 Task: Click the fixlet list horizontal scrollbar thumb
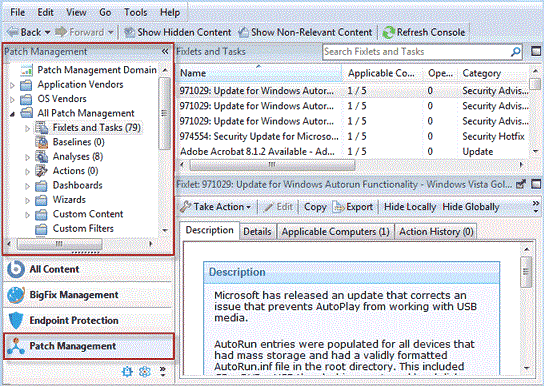pos(272,165)
